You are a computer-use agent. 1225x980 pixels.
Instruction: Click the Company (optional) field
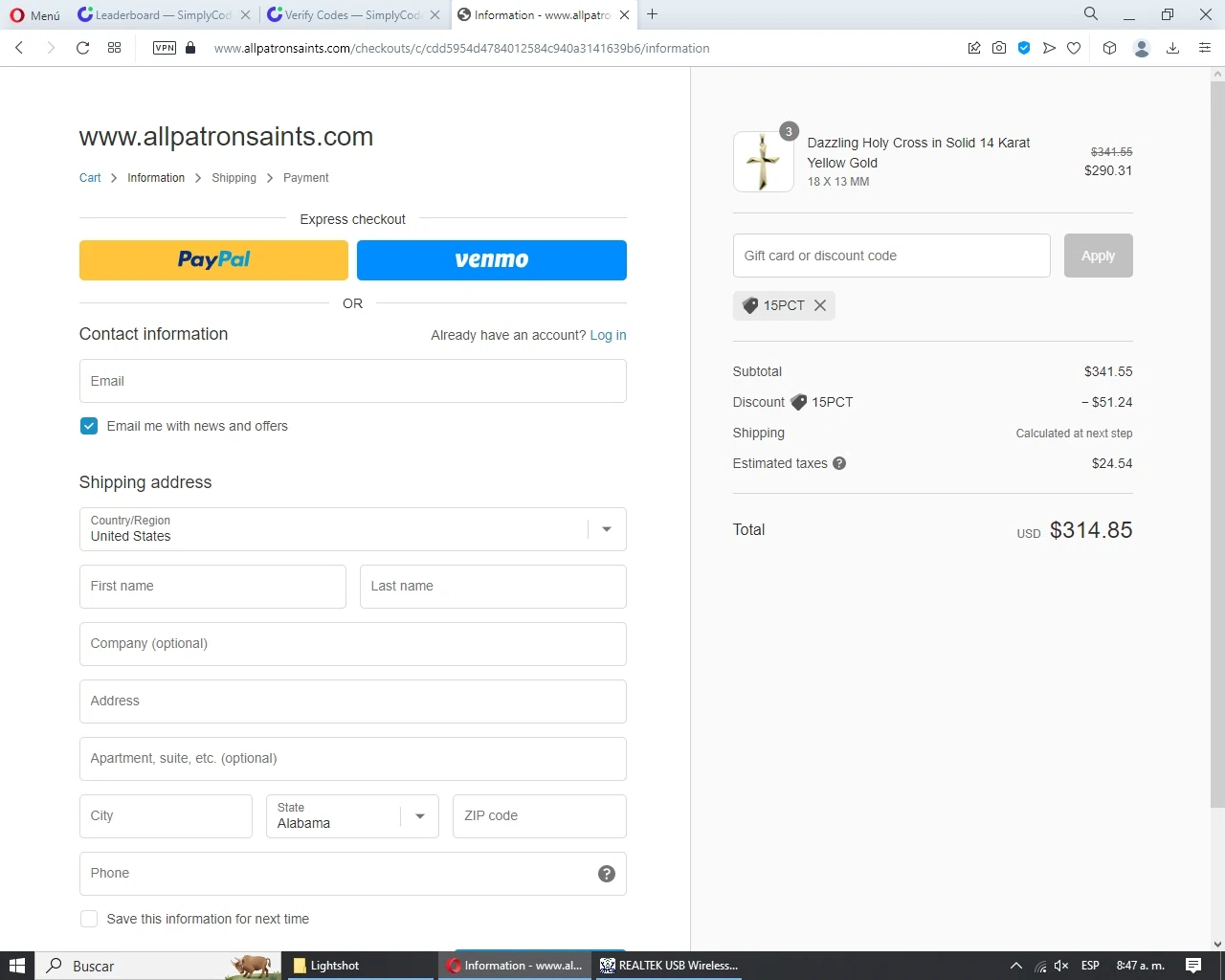pos(353,644)
